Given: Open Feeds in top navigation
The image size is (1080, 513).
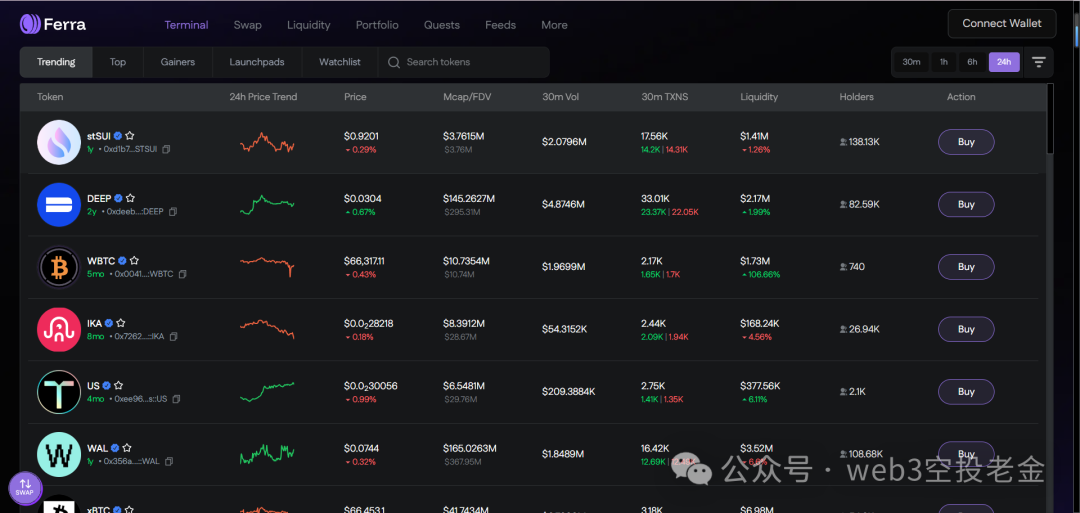Looking at the screenshot, I should pos(500,25).
